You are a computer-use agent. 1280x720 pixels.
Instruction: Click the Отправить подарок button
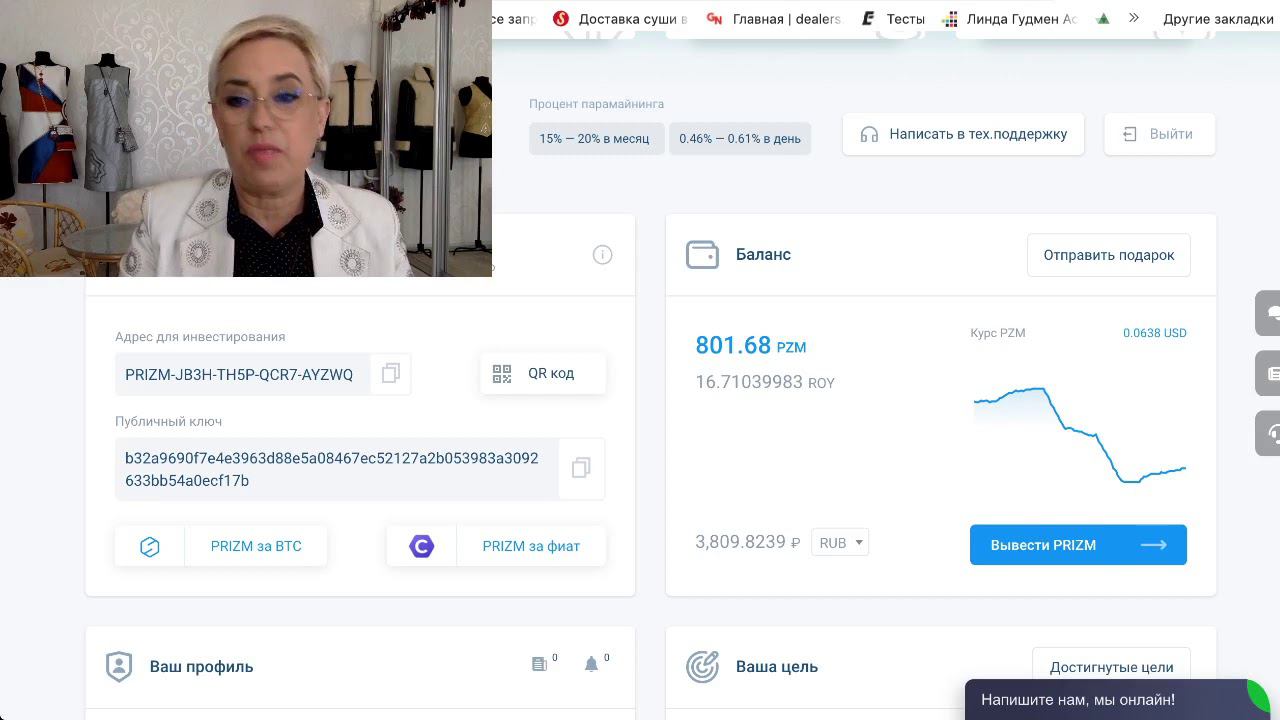(x=1109, y=255)
